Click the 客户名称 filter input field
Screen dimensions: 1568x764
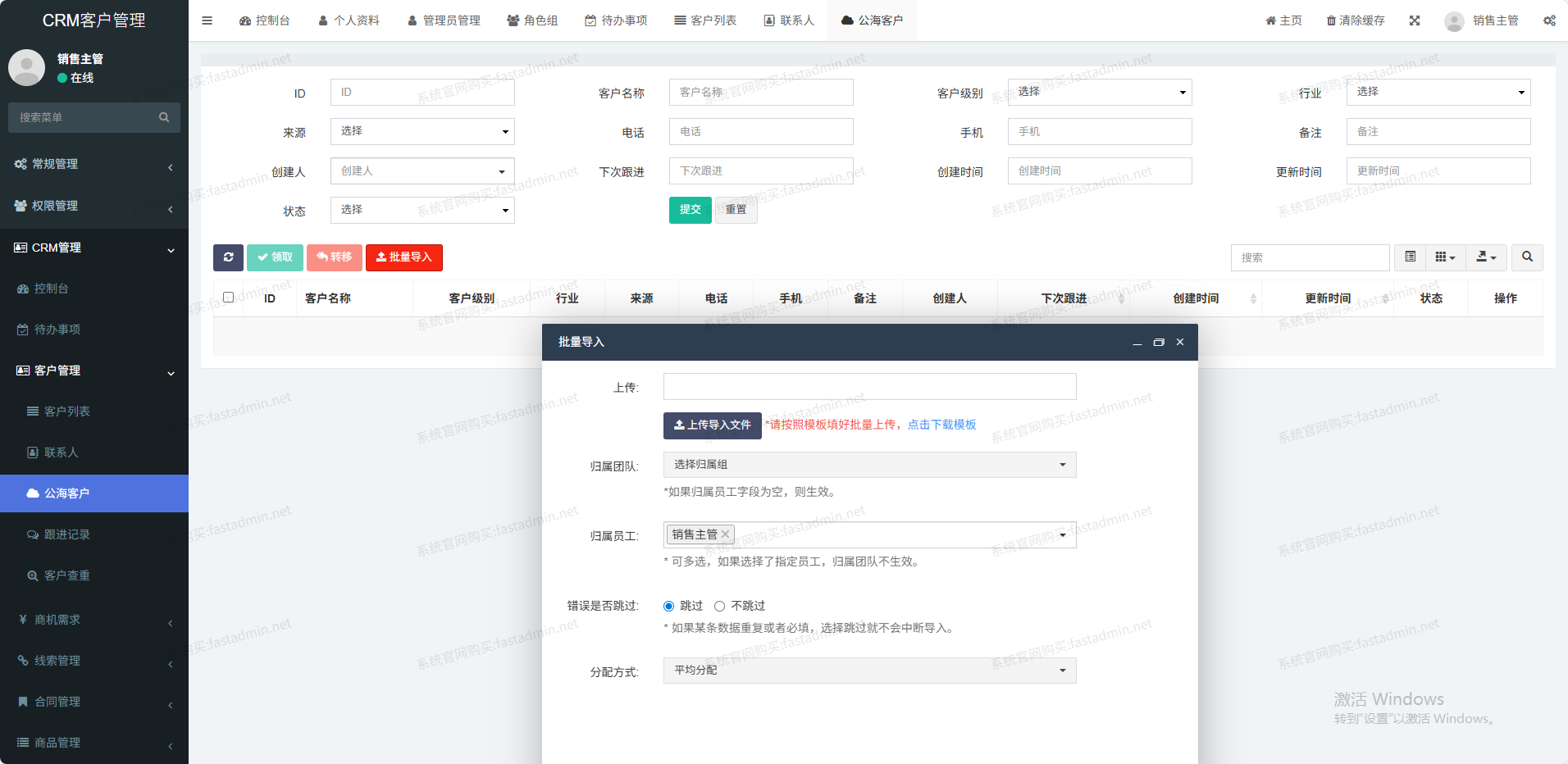pyautogui.click(x=760, y=92)
